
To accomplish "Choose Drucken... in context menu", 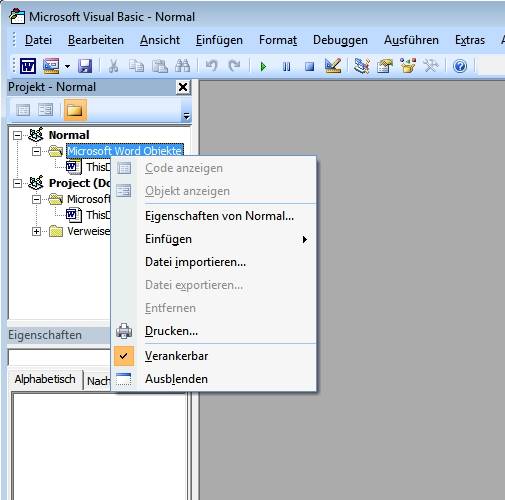I will (x=213, y=331).
